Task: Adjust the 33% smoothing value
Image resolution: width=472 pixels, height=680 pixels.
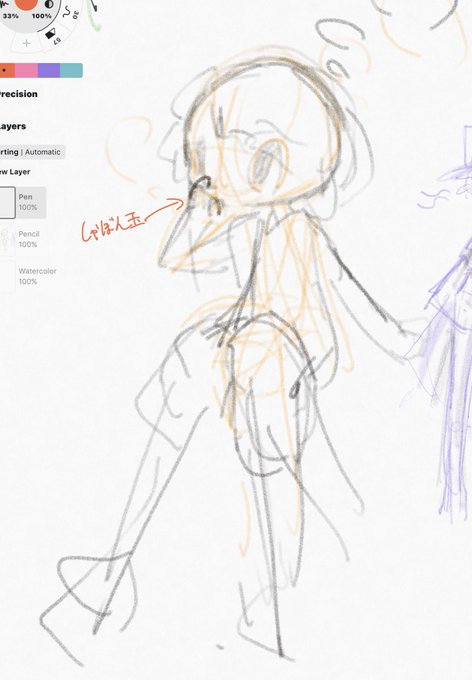Action: point(10,16)
